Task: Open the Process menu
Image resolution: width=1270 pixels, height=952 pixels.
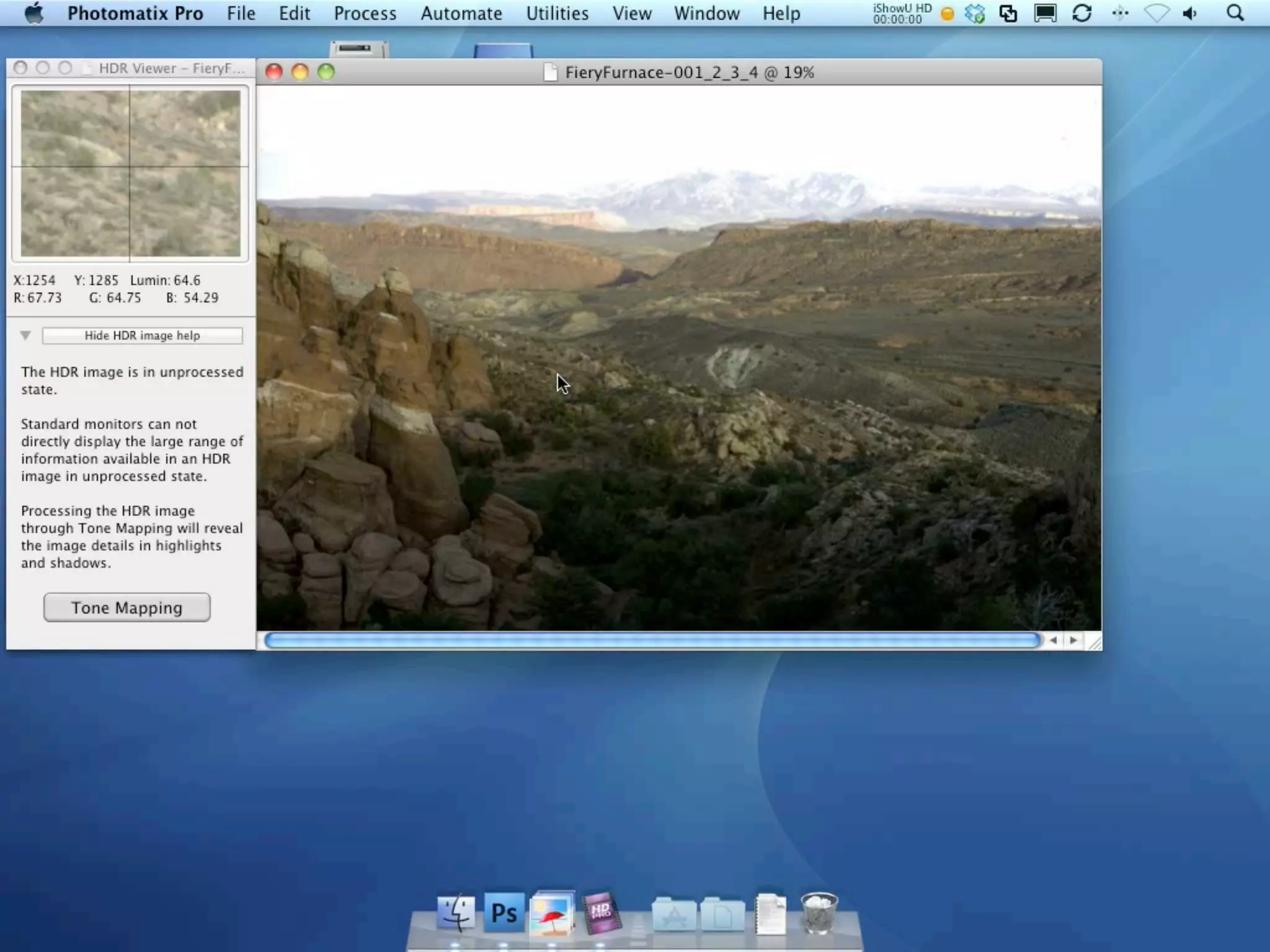Action: point(365,13)
